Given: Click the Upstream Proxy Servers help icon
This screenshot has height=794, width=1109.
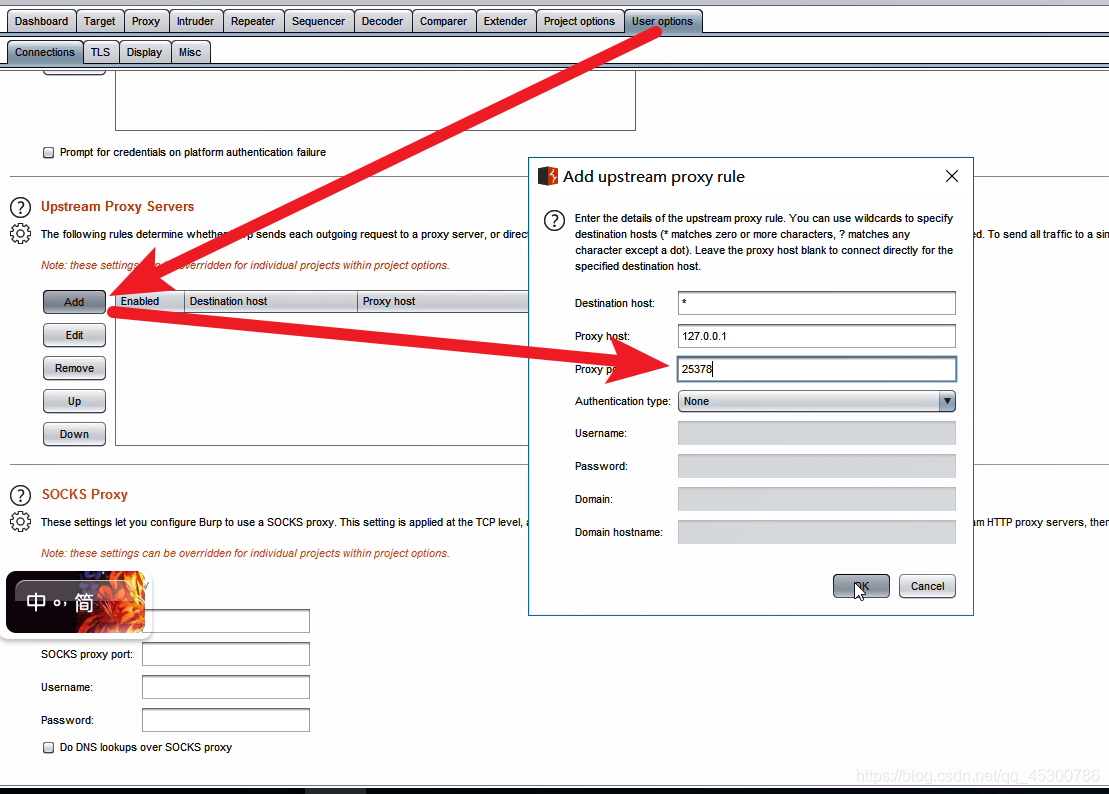Looking at the screenshot, I should 20,207.
